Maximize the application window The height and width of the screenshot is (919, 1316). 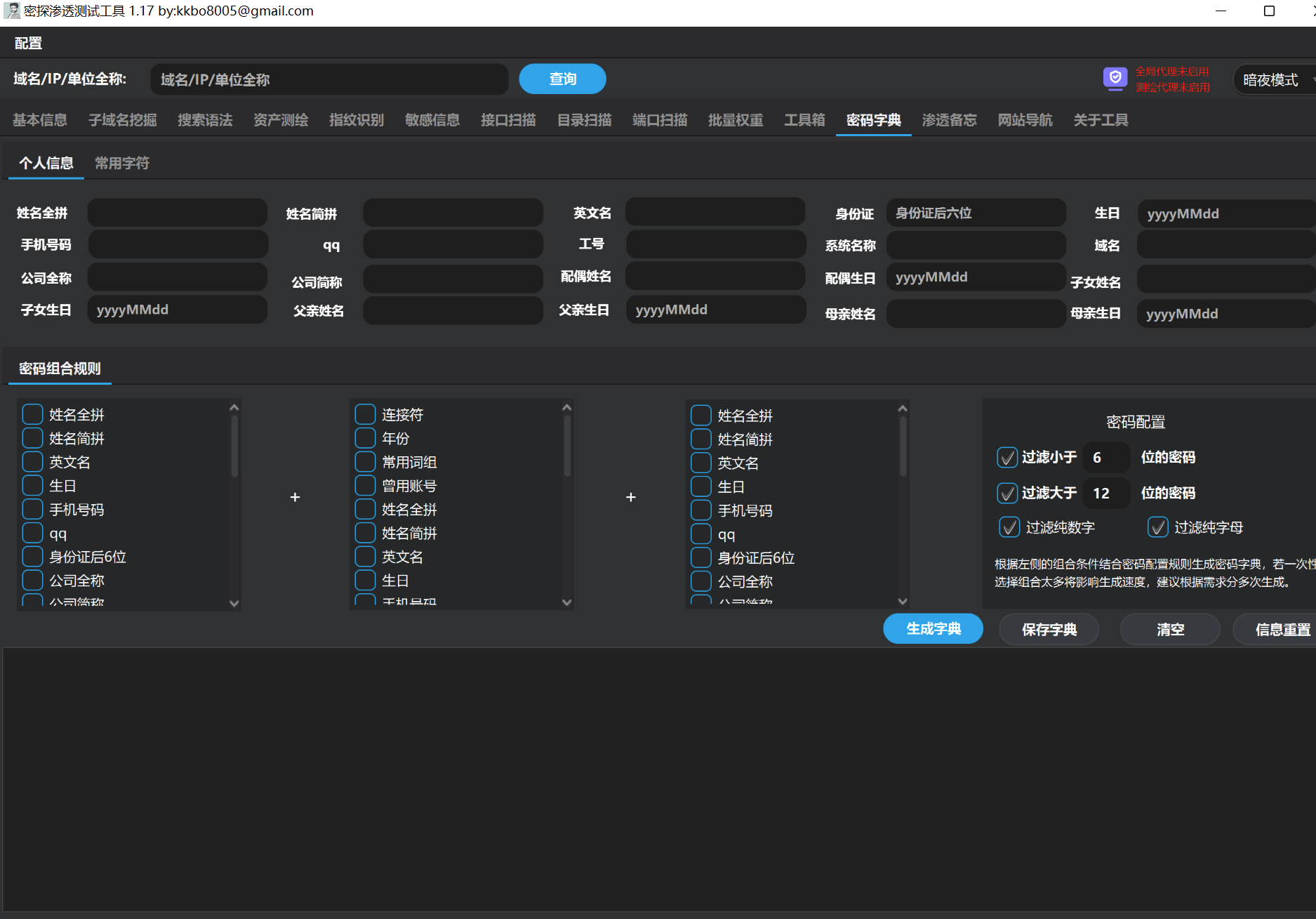[x=1269, y=11]
